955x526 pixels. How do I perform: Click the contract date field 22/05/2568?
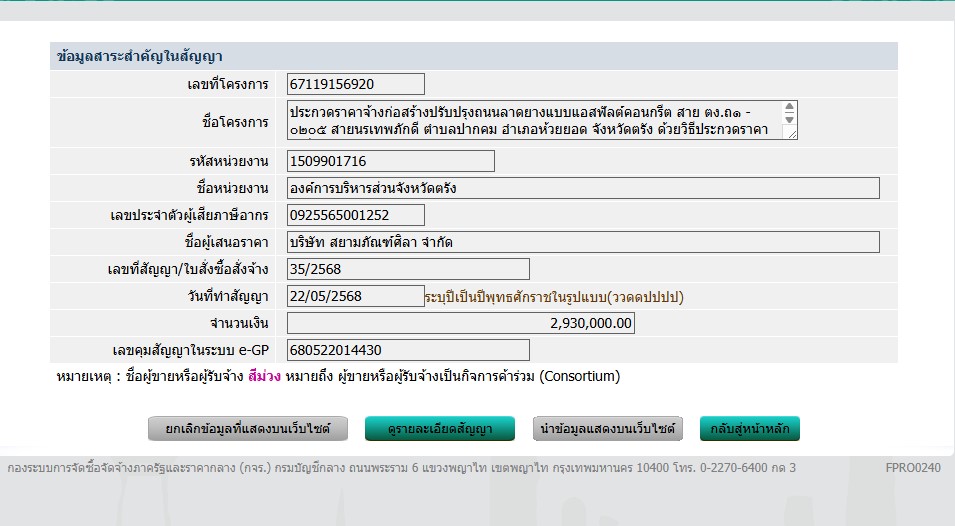(356, 296)
